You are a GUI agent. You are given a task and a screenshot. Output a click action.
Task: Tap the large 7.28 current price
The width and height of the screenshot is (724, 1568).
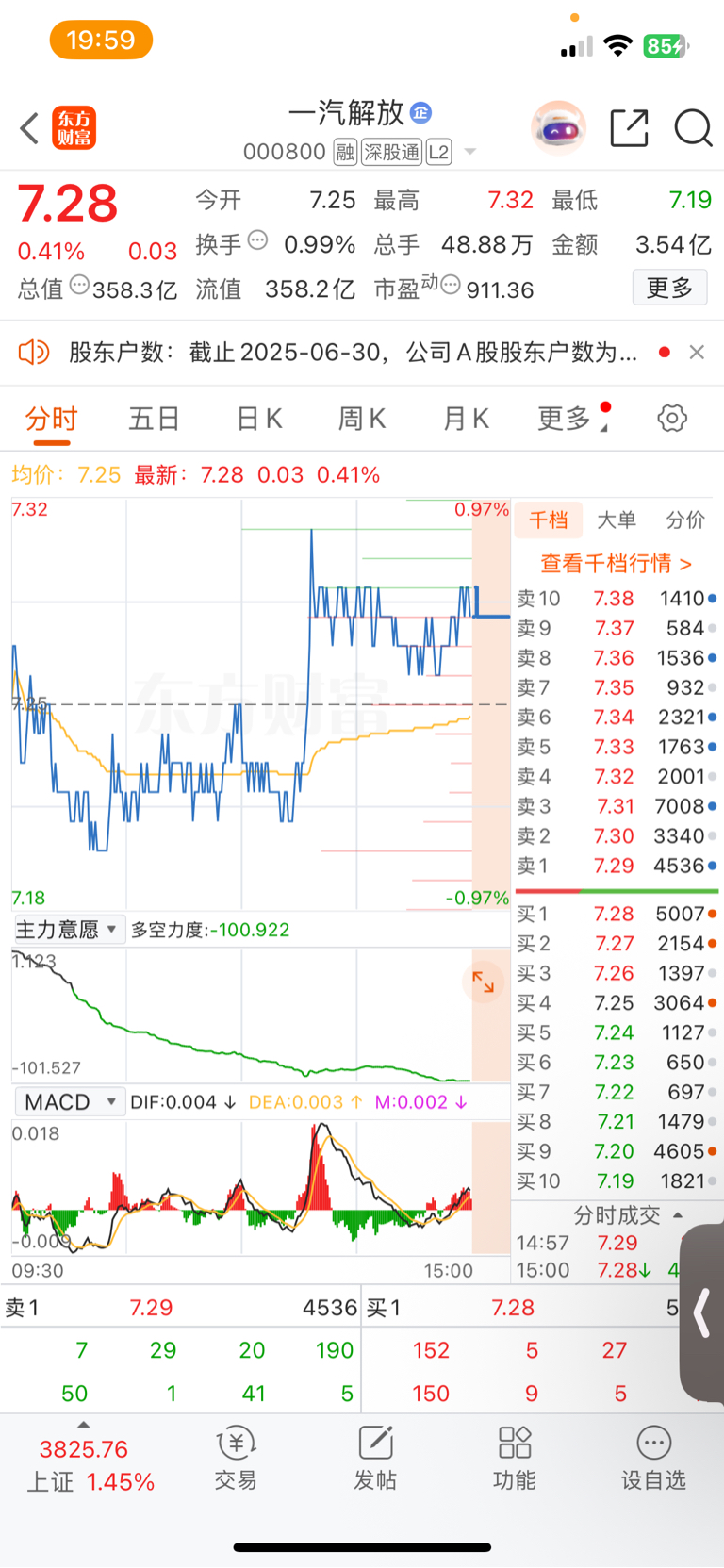68,204
